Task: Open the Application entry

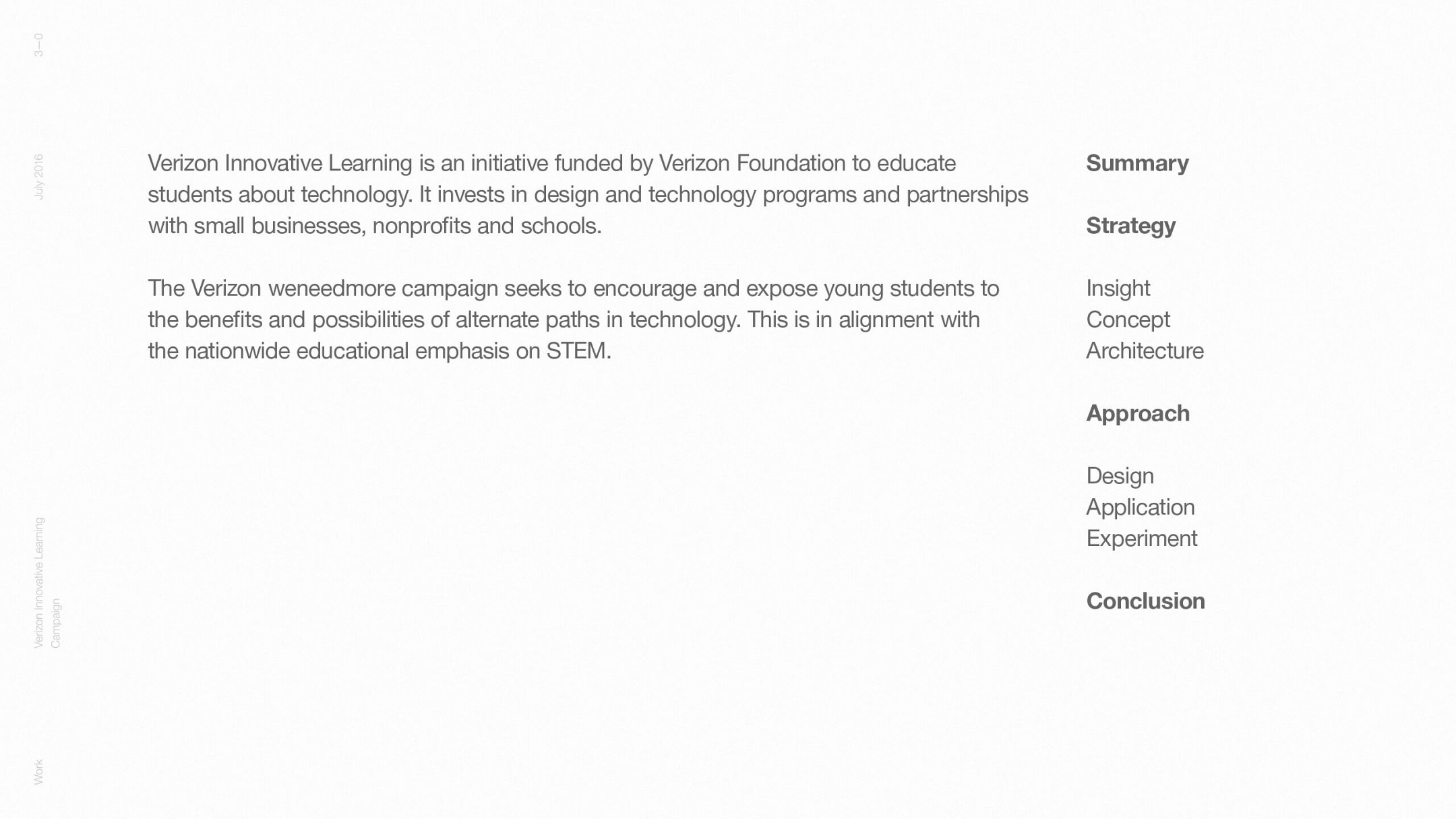Action: (1140, 507)
